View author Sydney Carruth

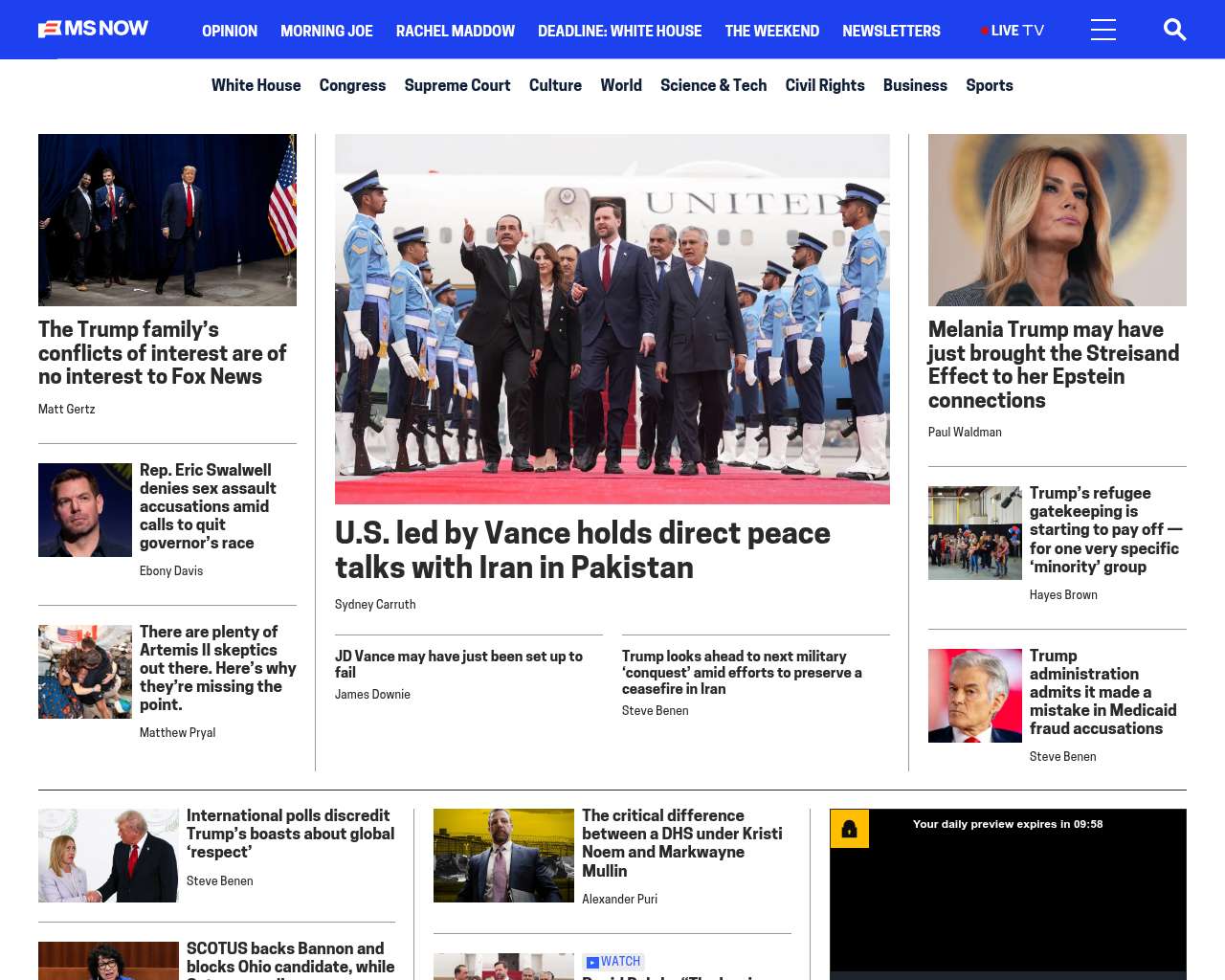coord(375,604)
